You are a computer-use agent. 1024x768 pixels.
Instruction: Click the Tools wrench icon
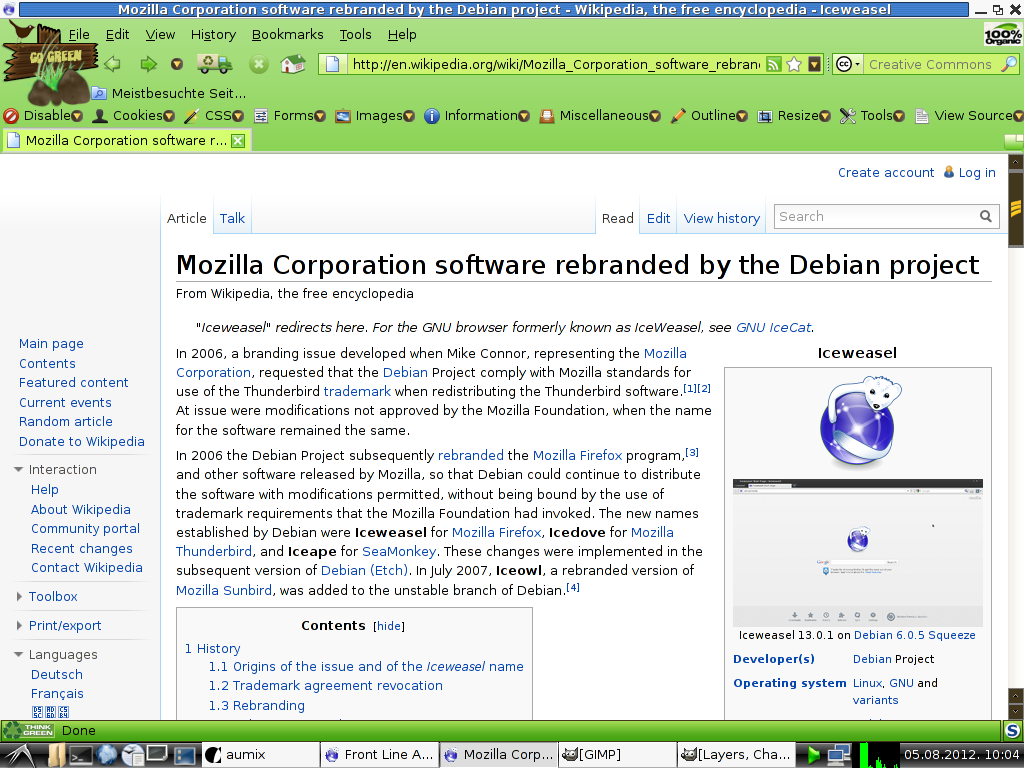848,116
